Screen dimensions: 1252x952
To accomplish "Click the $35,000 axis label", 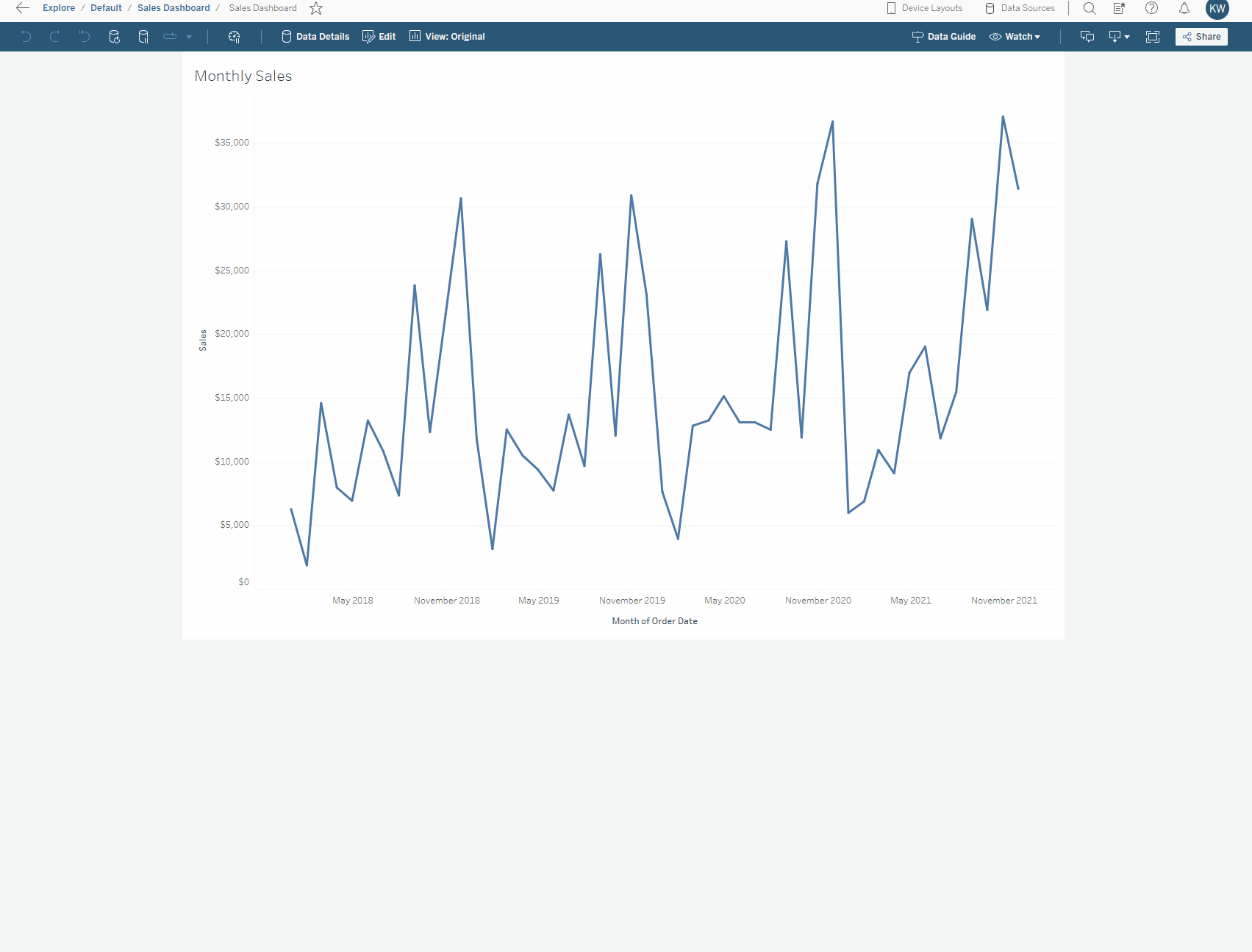I will [x=232, y=143].
